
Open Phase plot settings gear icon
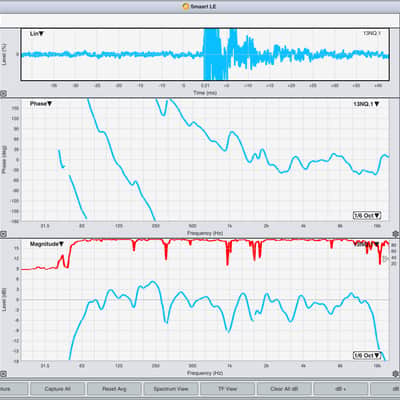pyautogui.click(x=395, y=233)
